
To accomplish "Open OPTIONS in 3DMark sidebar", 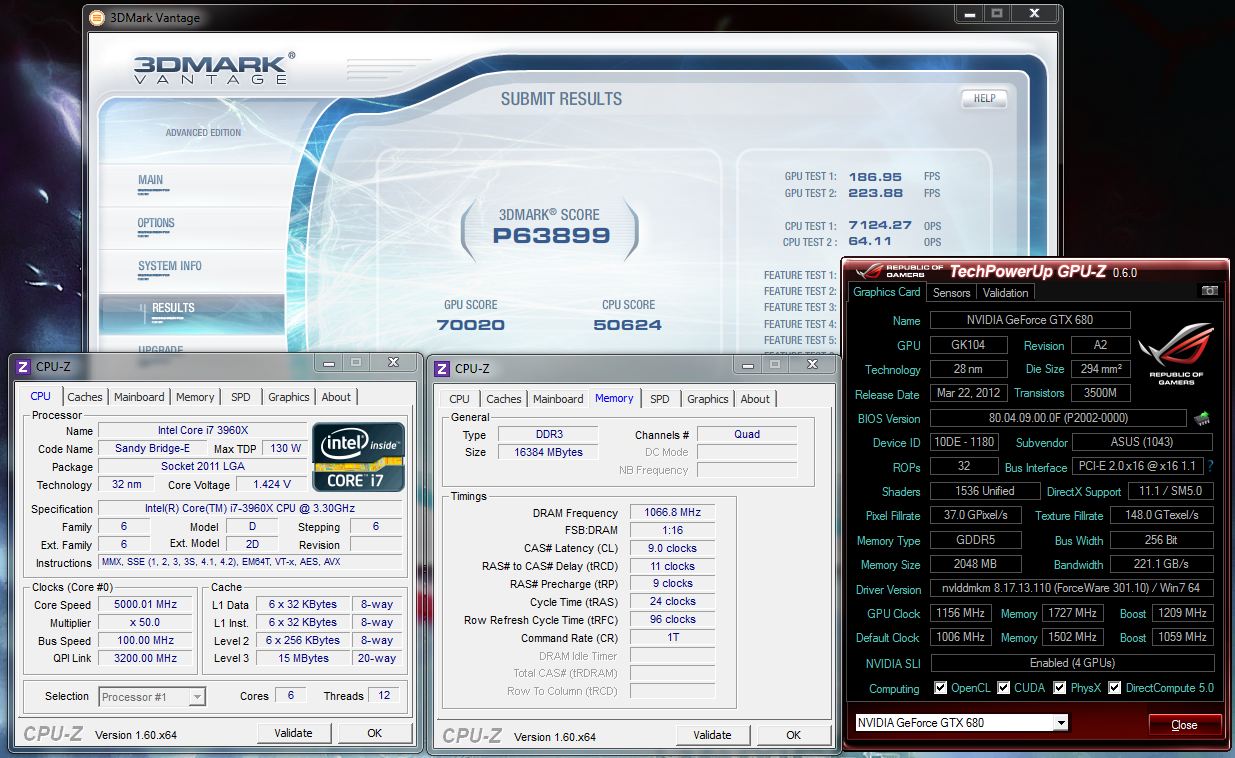I will (156, 223).
